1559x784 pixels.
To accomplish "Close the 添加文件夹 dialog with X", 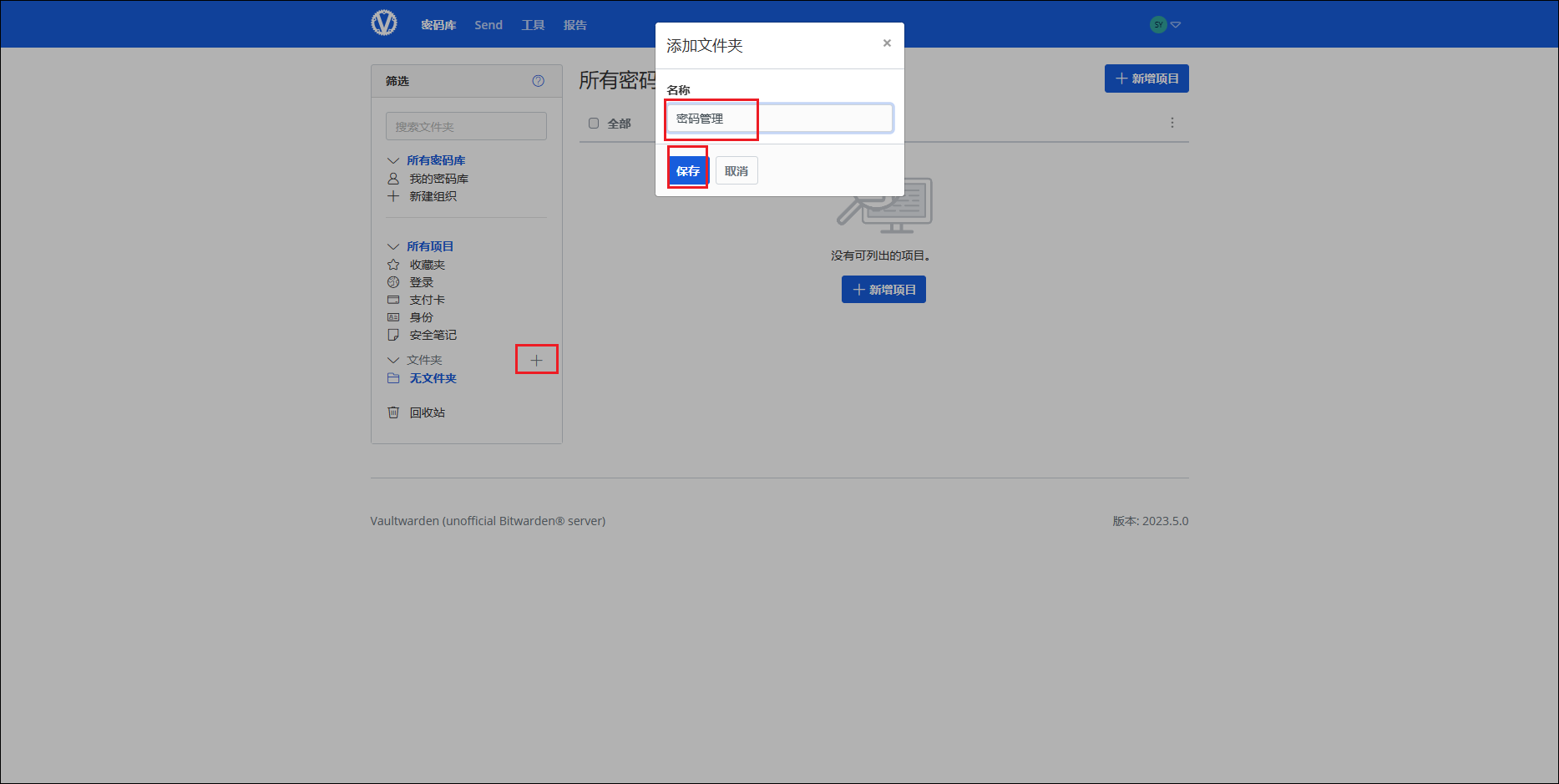I will coord(887,43).
